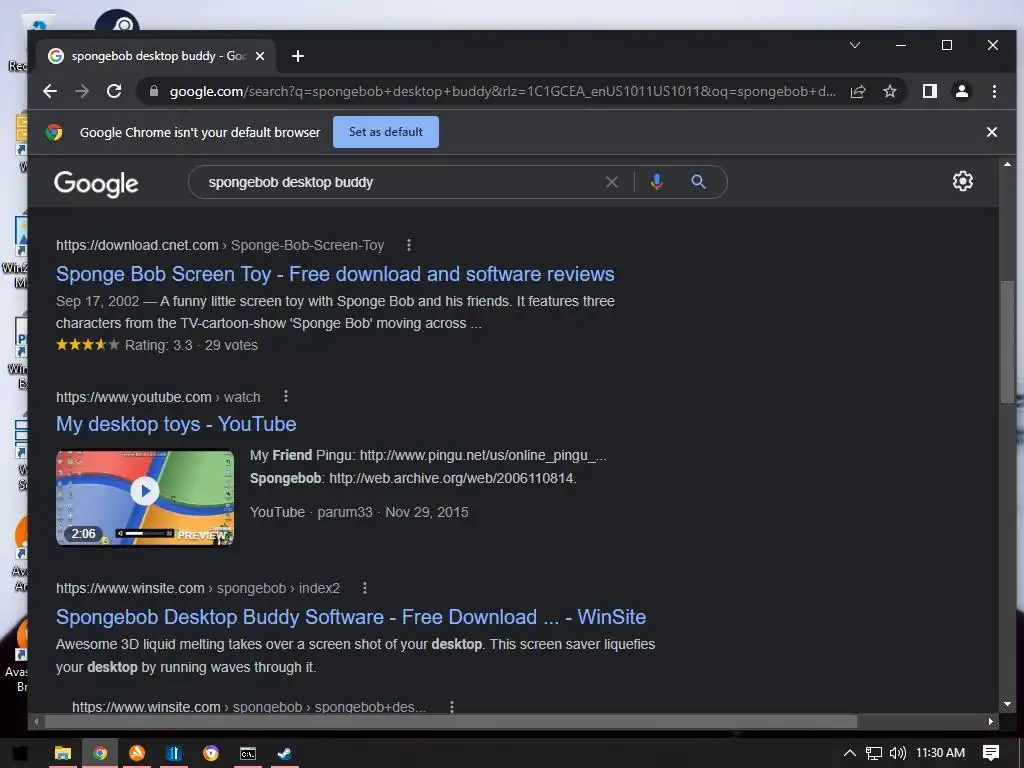The image size is (1024, 768).
Task: Open the volume control in tray
Action: 898,753
